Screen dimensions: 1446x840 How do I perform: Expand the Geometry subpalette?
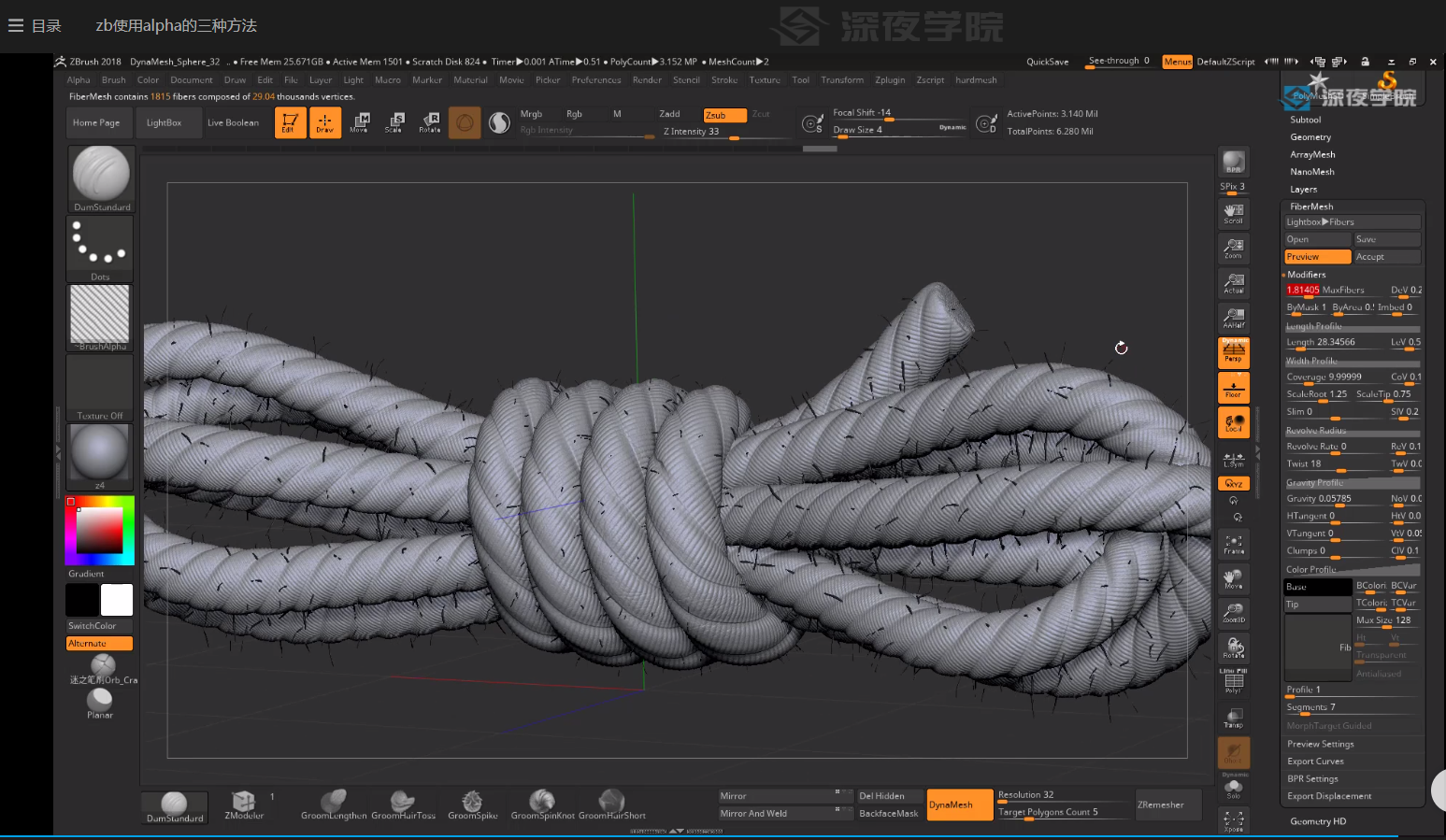click(x=1310, y=137)
